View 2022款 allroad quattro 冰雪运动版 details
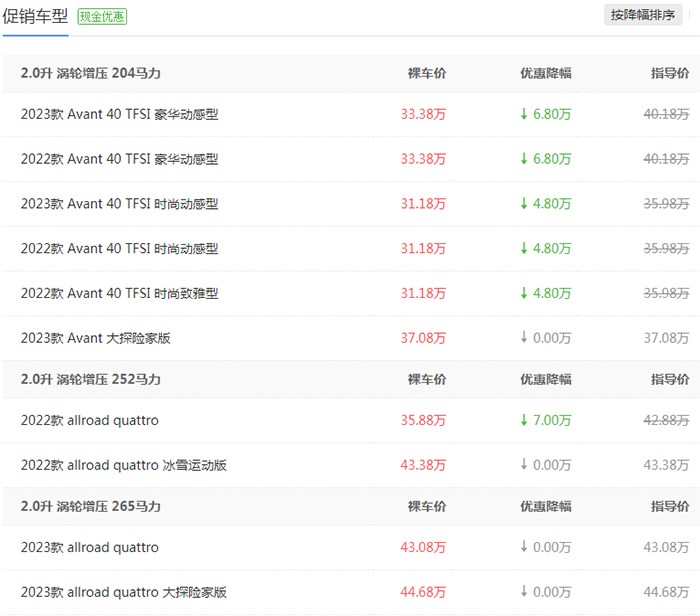 pos(123,466)
